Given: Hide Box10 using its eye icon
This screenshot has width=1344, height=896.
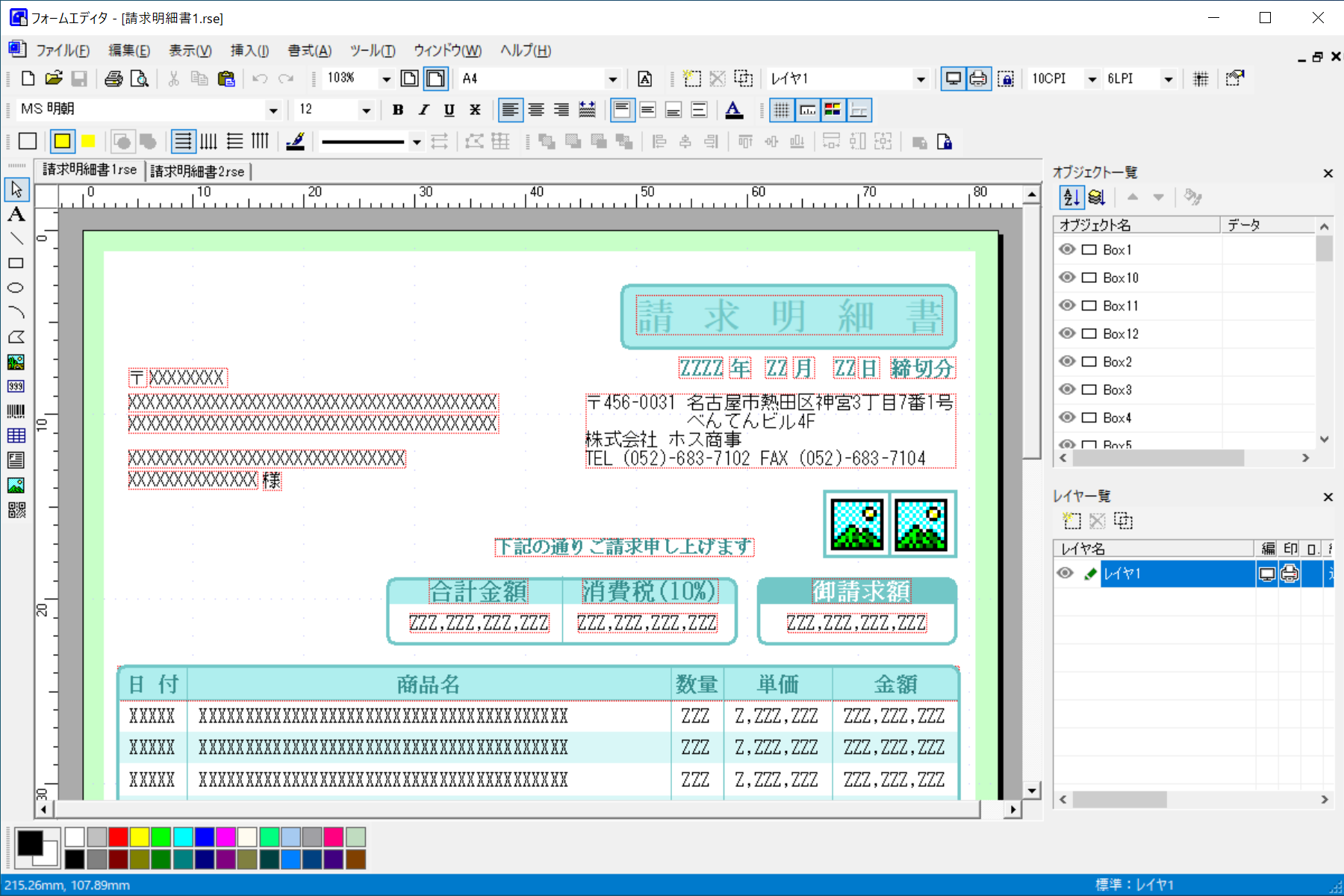Looking at the screenshot, I should click(1067, 277).
